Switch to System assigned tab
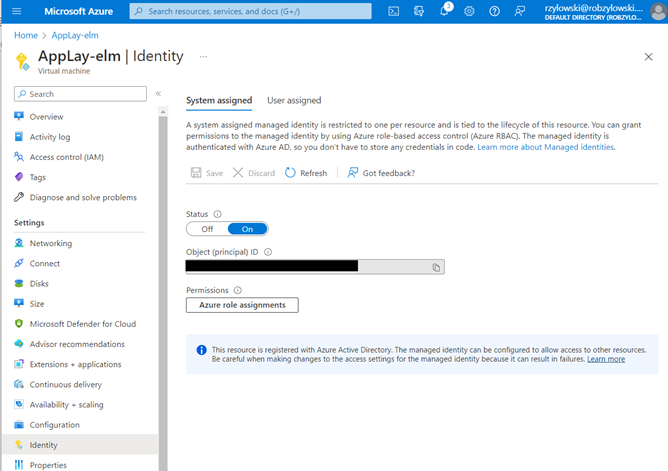The image size is (668, 471). 219,101
